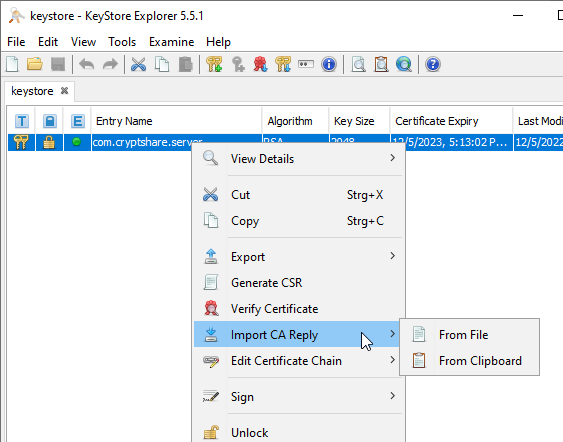Click the Import Trusted Certificate toolbar icon
The image size is (563, 442).
(x=260, y=65)
